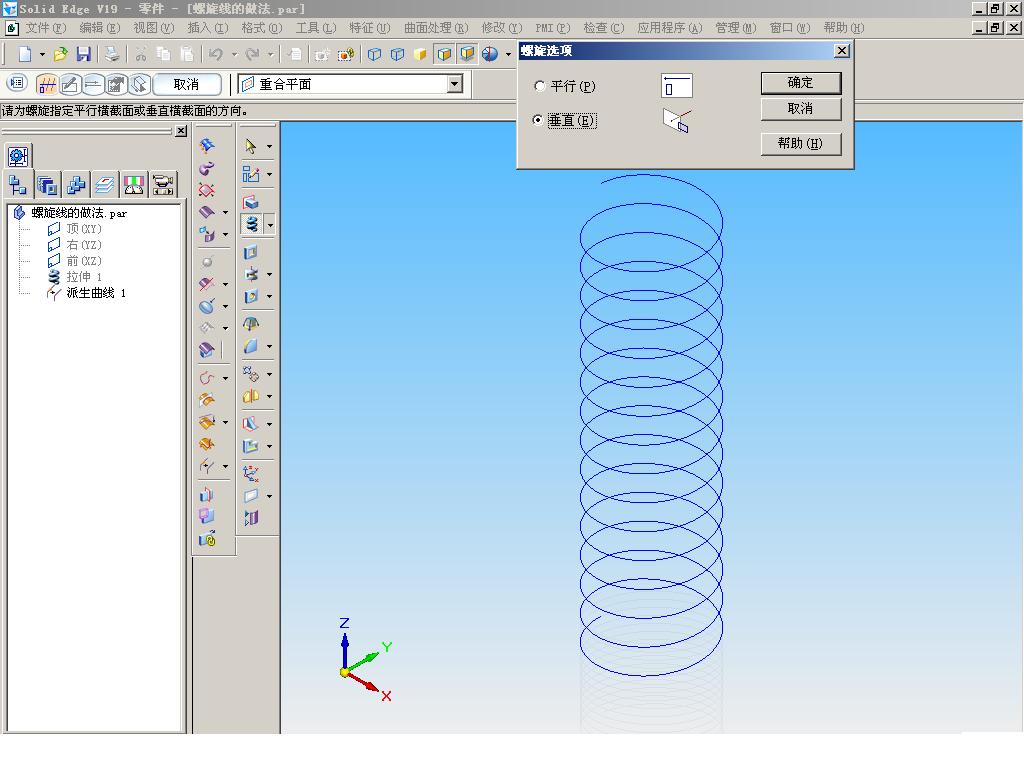Open the Helical protrusion flyout arrow
The image size is (1024, 768).
click(x=270, y=225)
